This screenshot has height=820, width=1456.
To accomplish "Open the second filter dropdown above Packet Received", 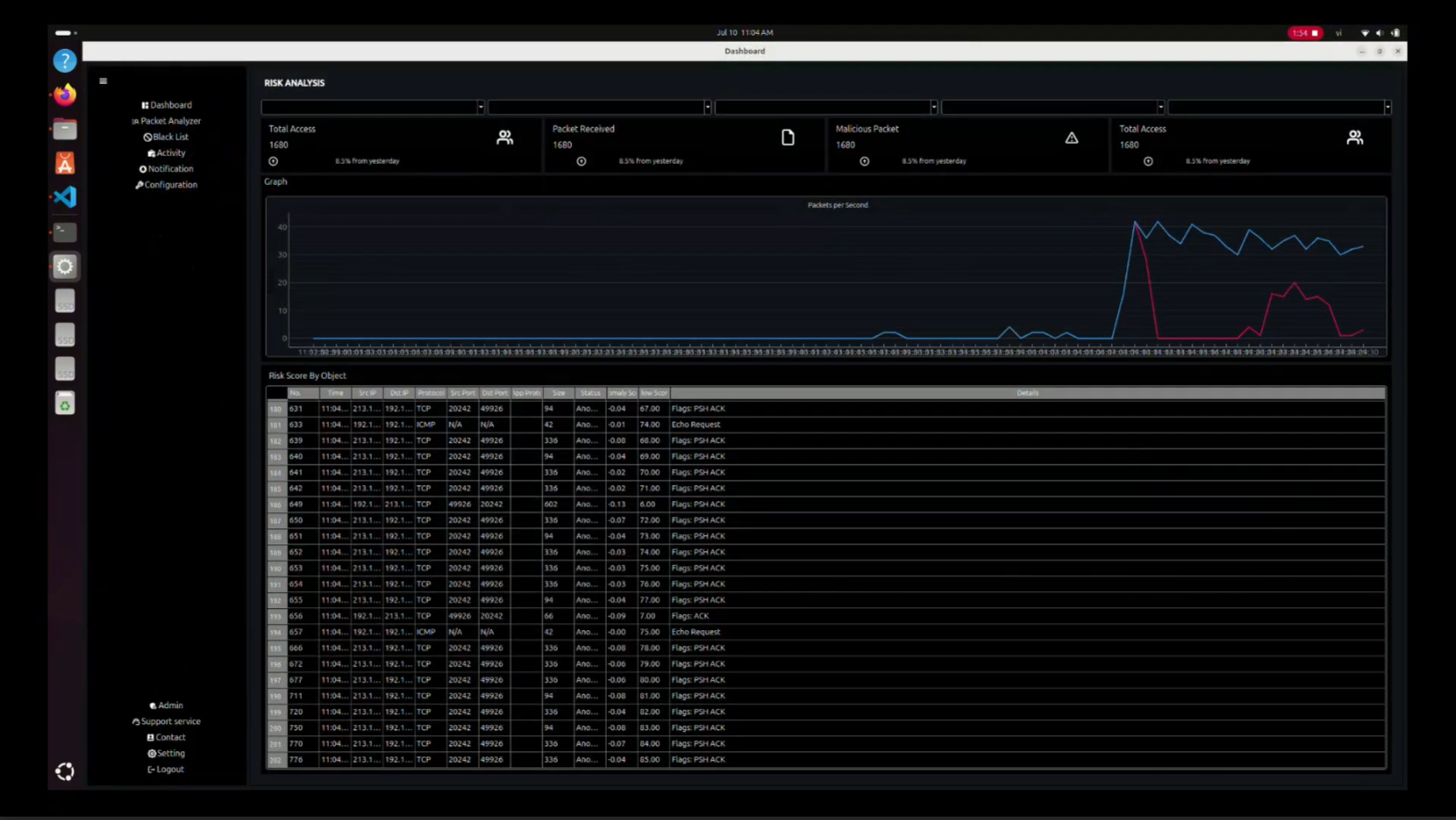I will coord(599,108).
